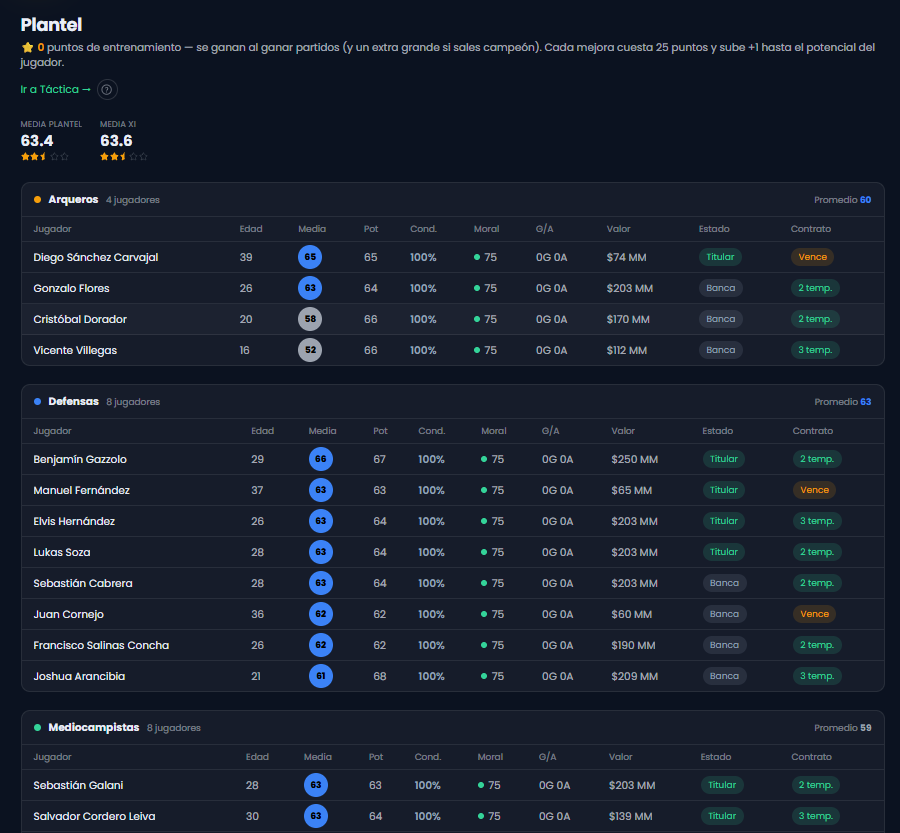Click the Titular badge for Elvis Hernández

pos(724,521)
